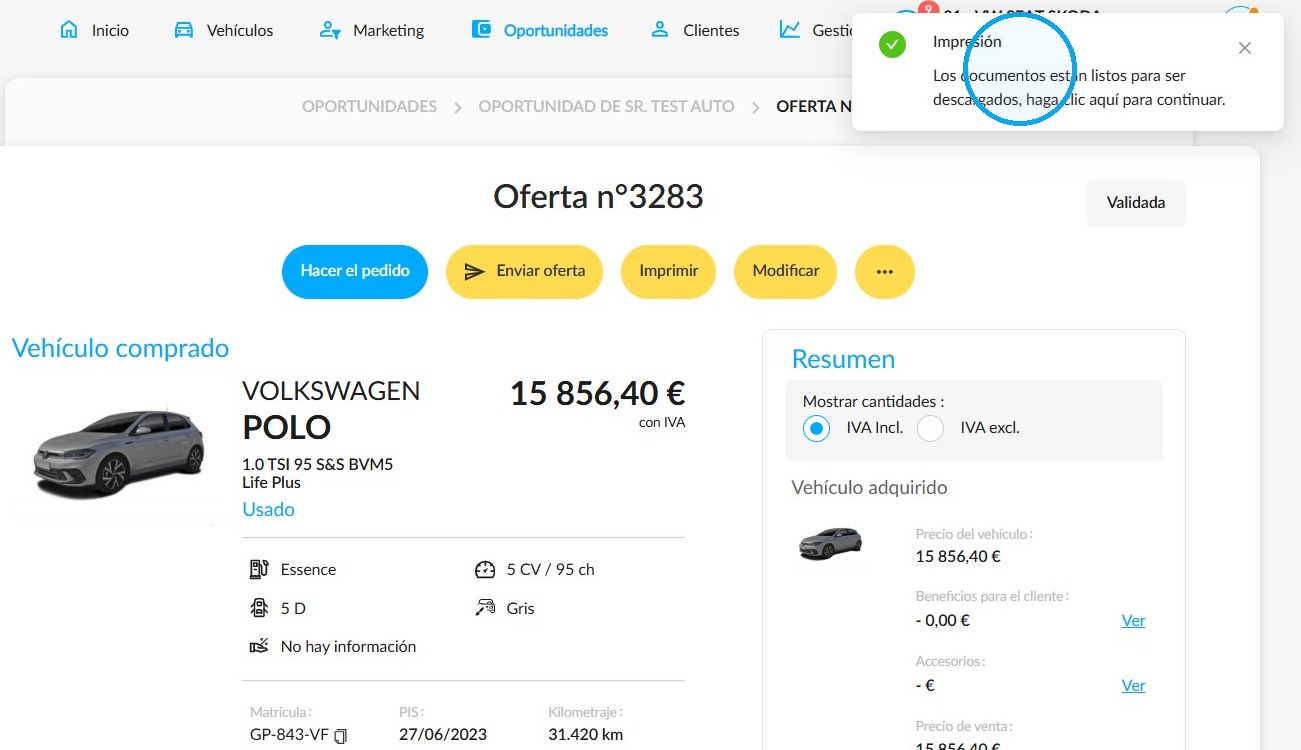Copy the matrícula GP-843-VF with copy icon
Image resolution: width=1301 pixels, height=750 pixels.
[341, 736]
